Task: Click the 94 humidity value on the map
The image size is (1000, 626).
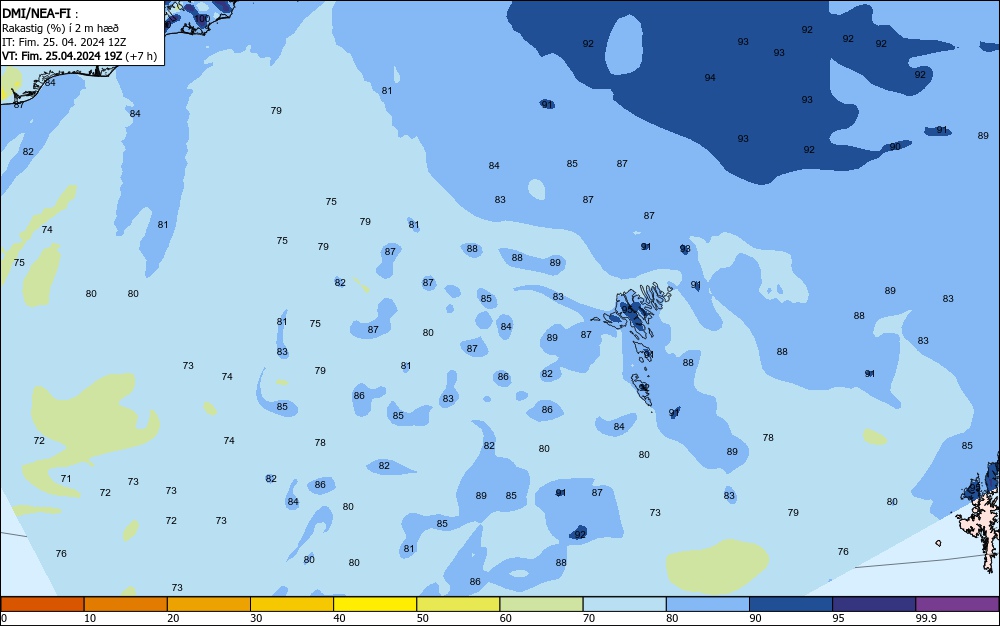Action: pos(710,78)
